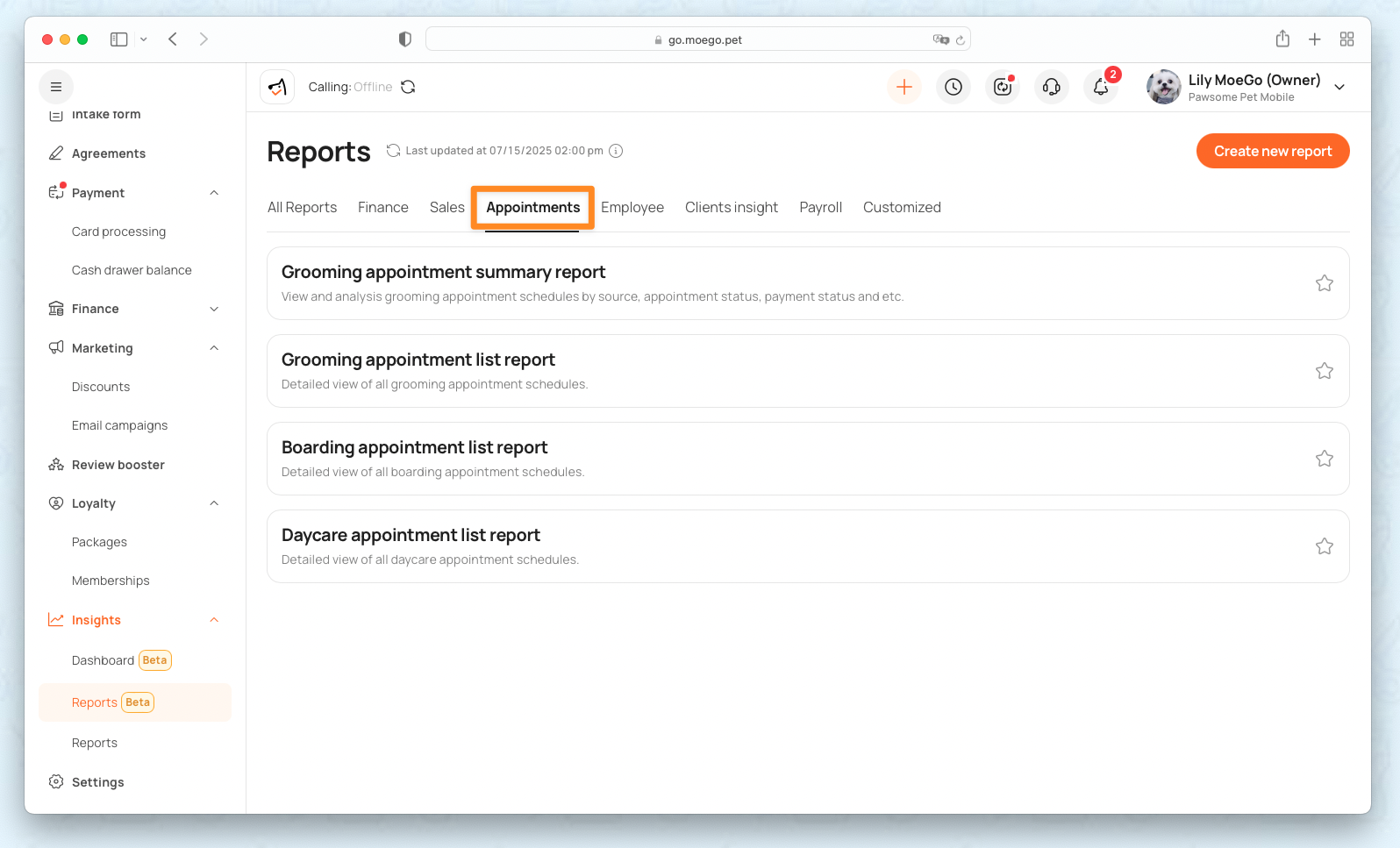1400x848 pixels.
Task: Click the hamburger menu icon in sidebar
Action: point(56,87)
